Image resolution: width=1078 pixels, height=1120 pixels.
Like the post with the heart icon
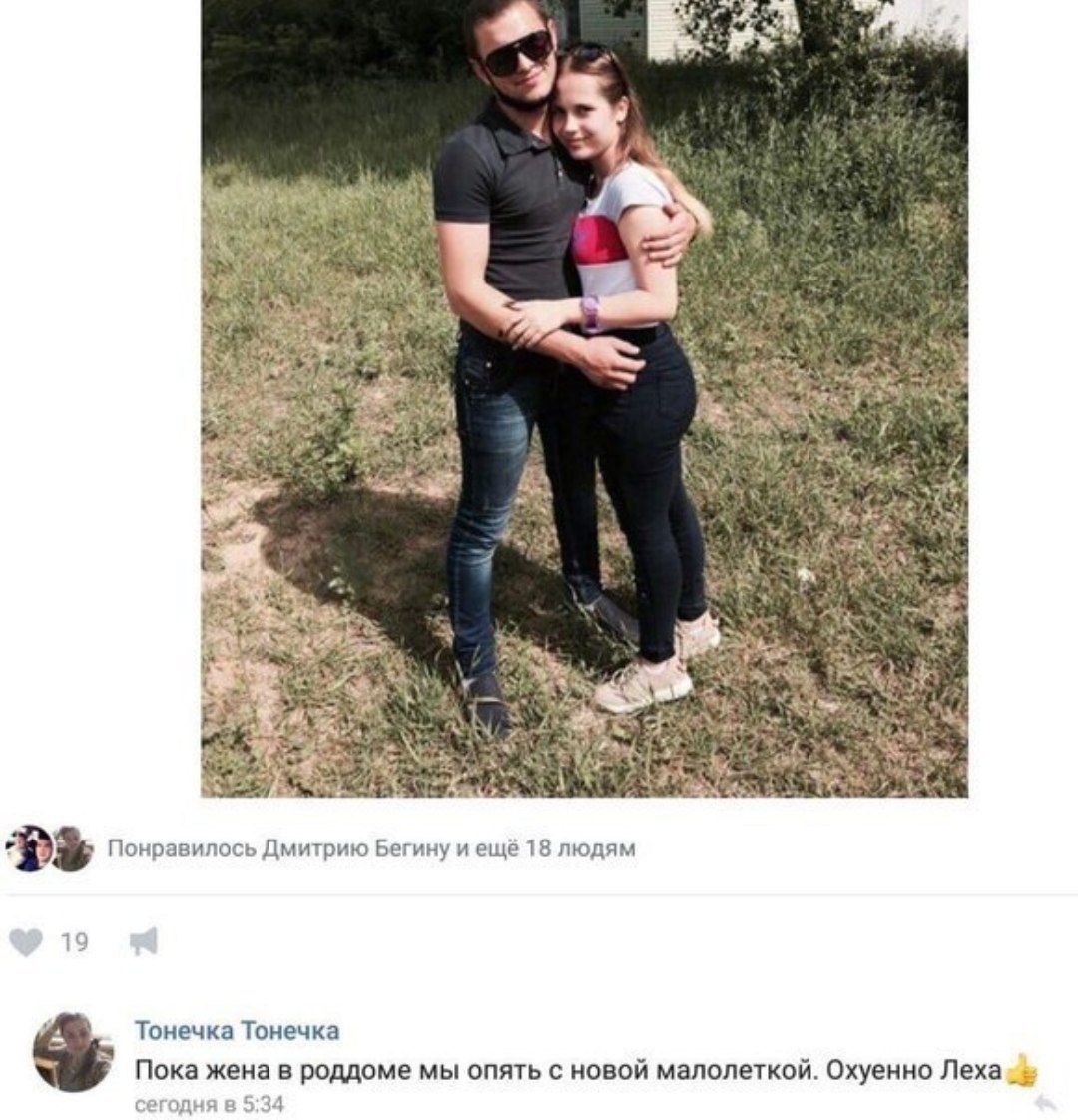27,943
